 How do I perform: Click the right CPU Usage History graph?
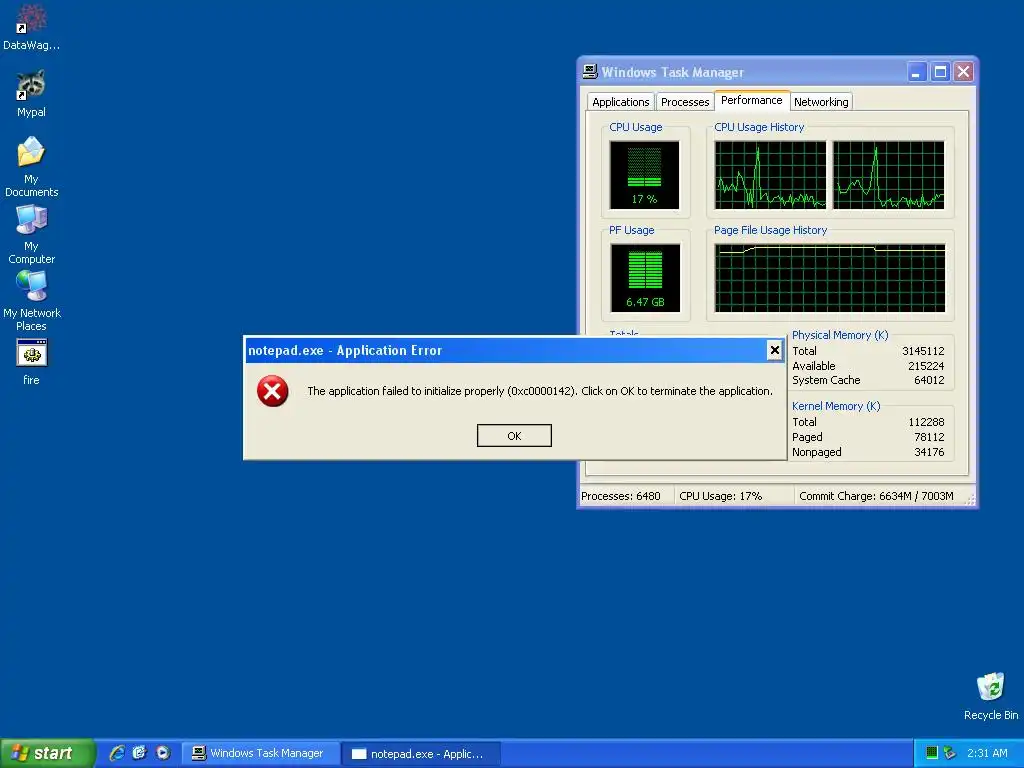pos(889,175)
